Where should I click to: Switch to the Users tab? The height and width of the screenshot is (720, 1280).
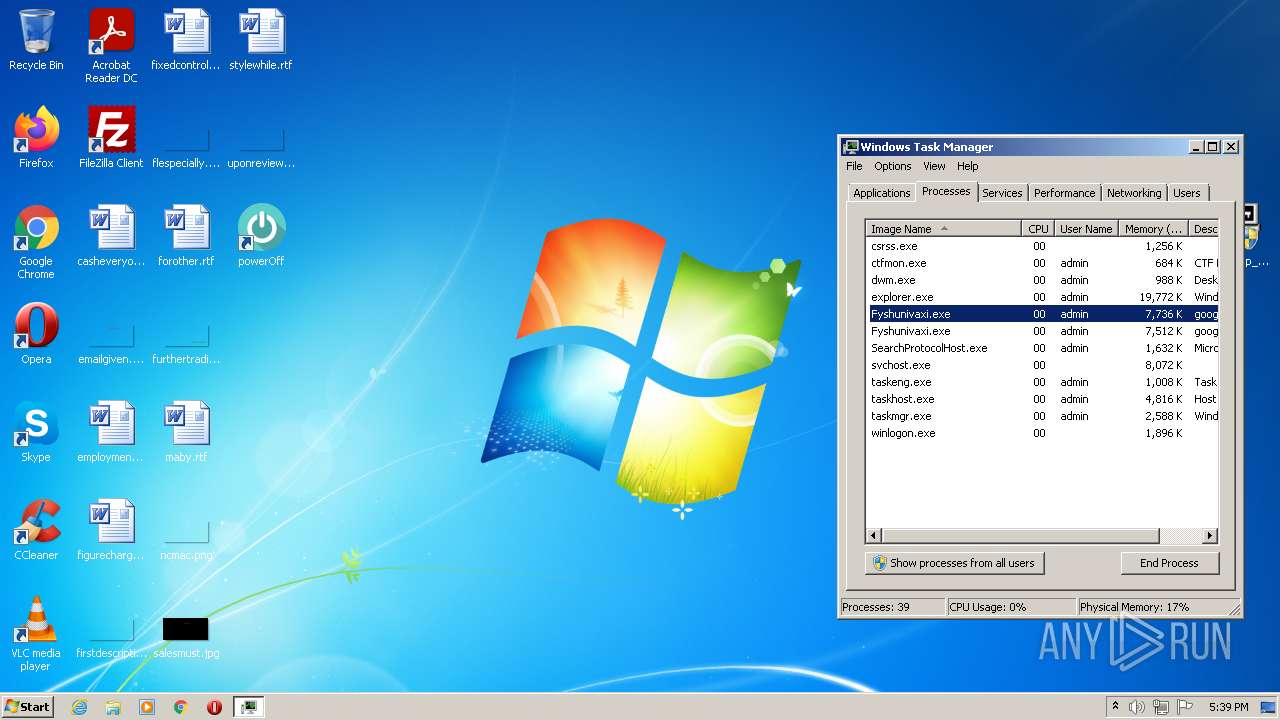pos(1187,193)
